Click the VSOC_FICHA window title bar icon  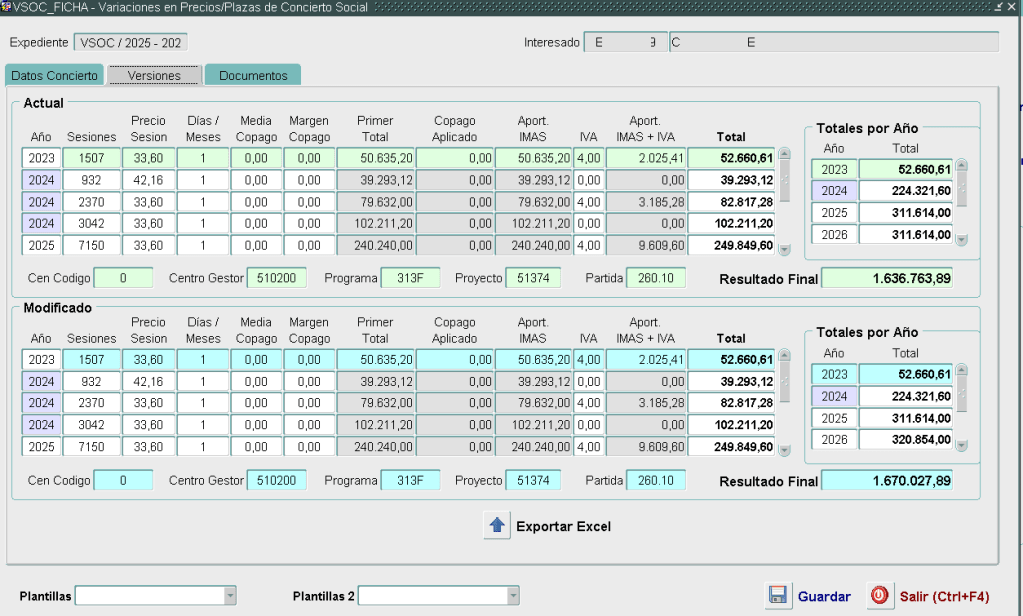pos(6,7)
